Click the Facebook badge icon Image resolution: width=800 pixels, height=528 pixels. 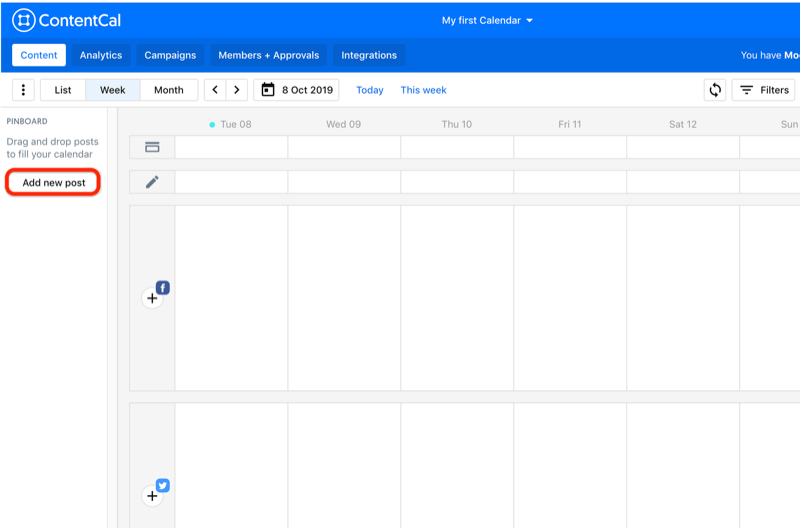click(x=163, y=288)
